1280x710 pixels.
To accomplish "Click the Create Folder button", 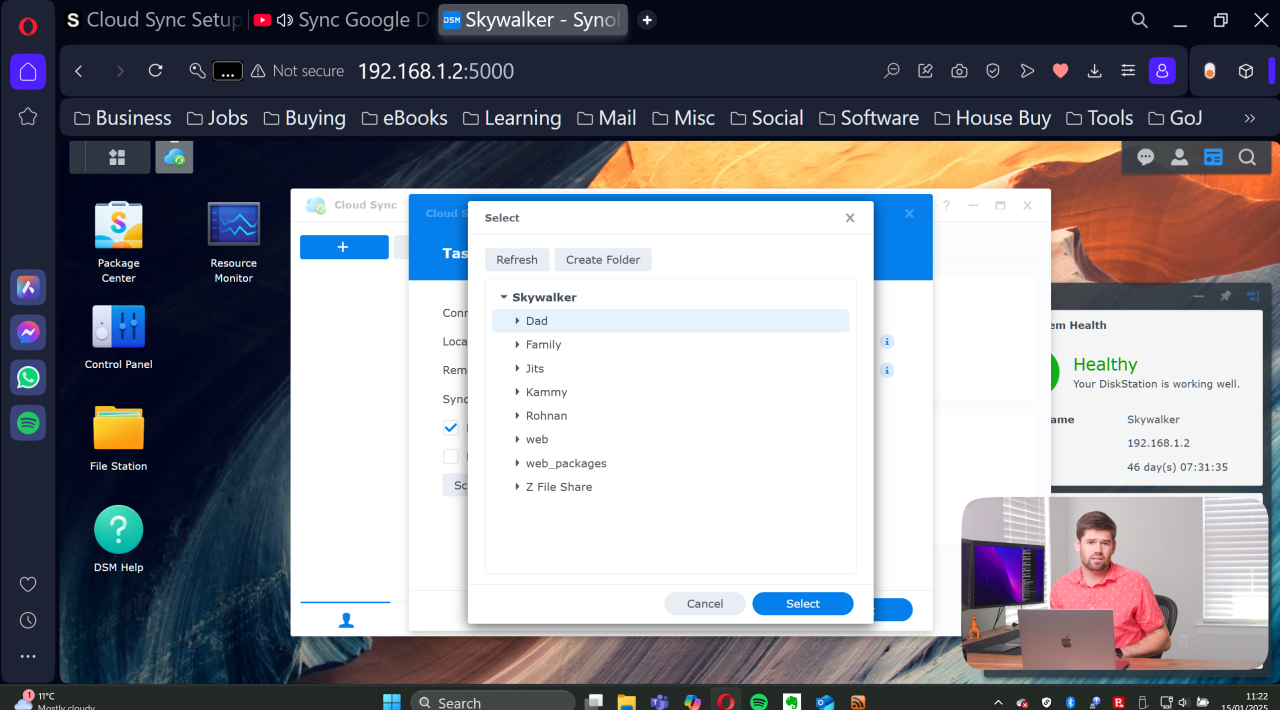I will [603, 260].
